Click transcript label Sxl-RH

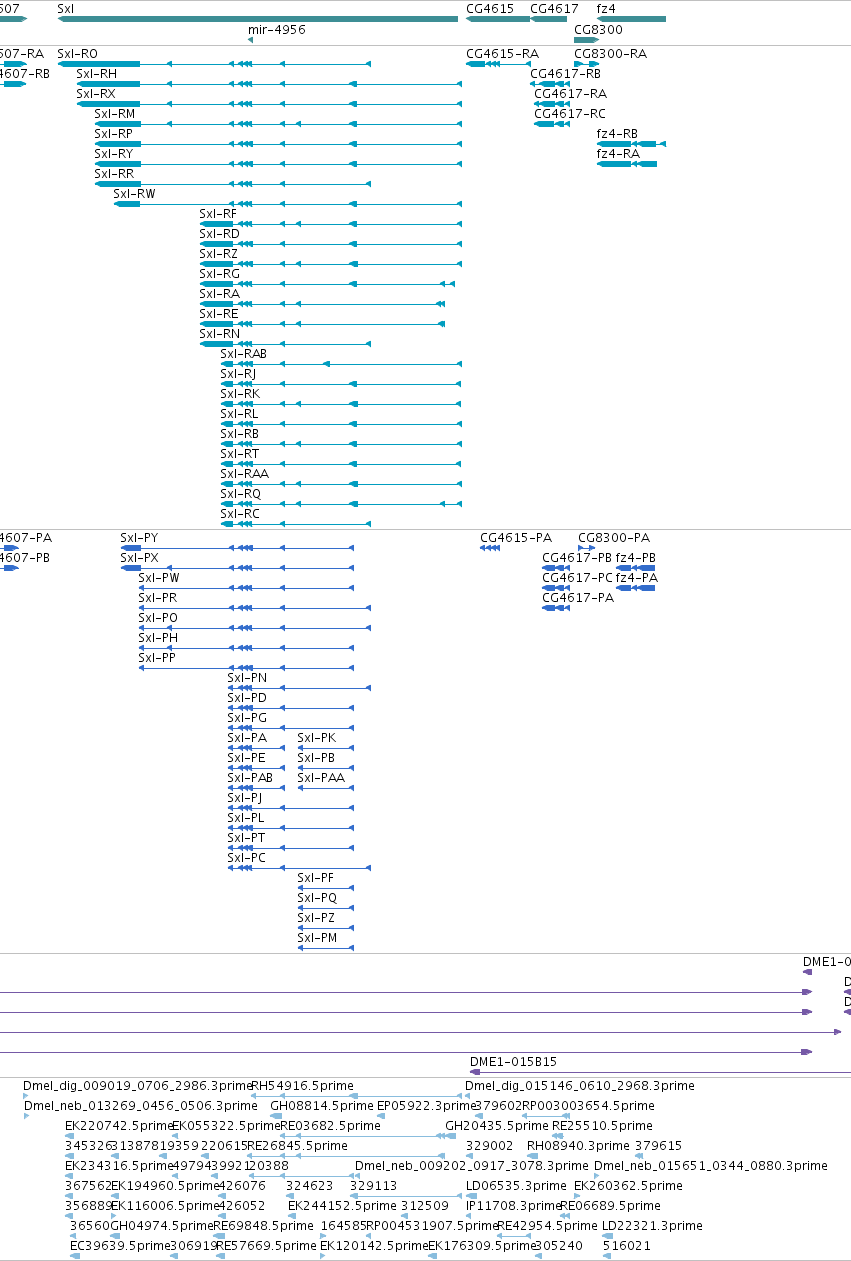tap(96, 74)
